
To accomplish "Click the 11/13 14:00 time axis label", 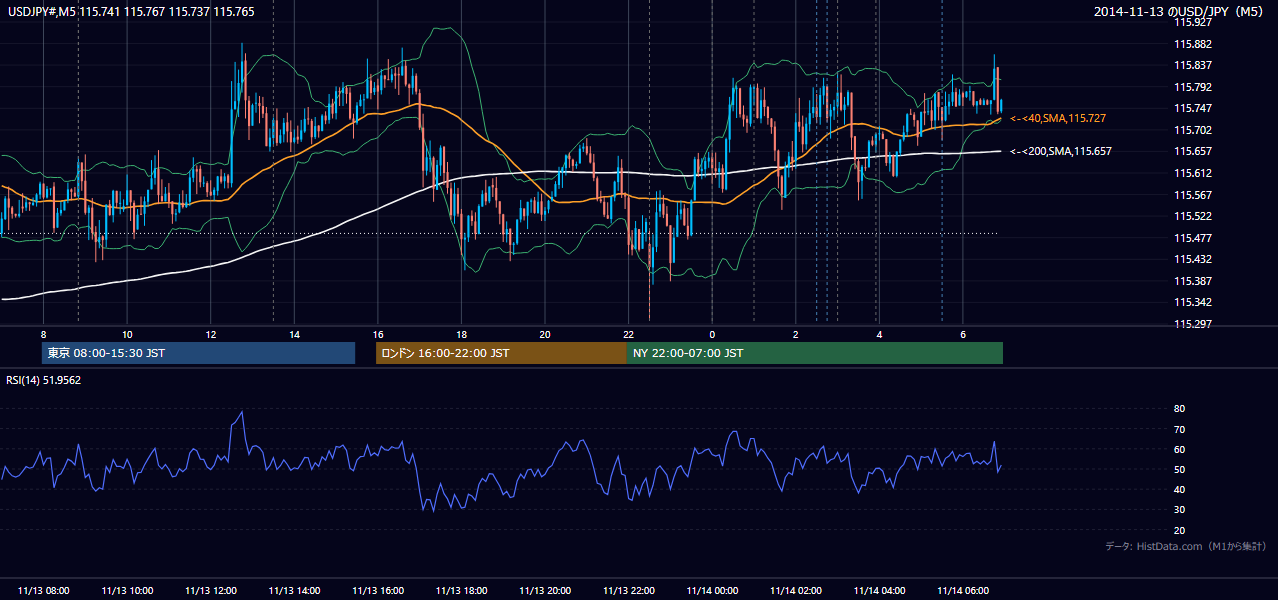I will pos(294,590).
